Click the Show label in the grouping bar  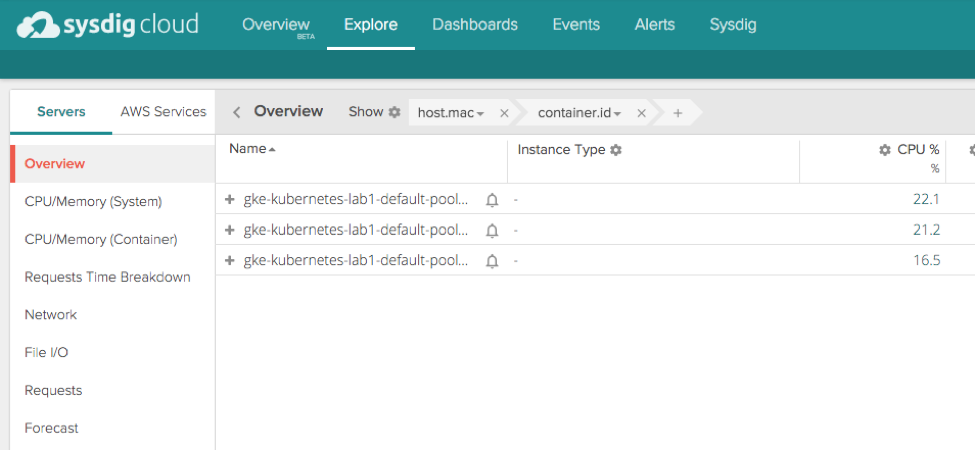point(366,112)
